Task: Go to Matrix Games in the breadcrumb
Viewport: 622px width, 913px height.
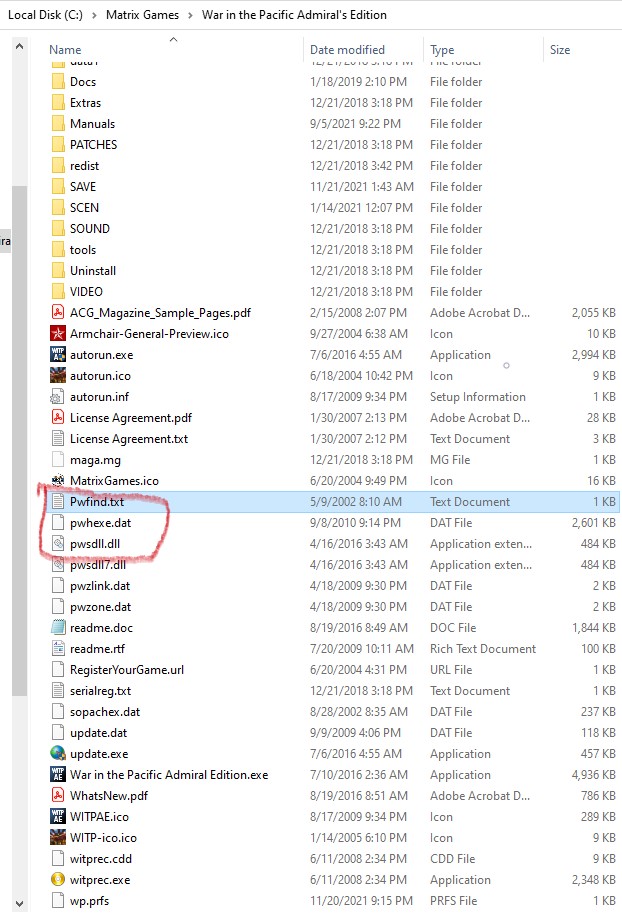Action: (142, 15)
